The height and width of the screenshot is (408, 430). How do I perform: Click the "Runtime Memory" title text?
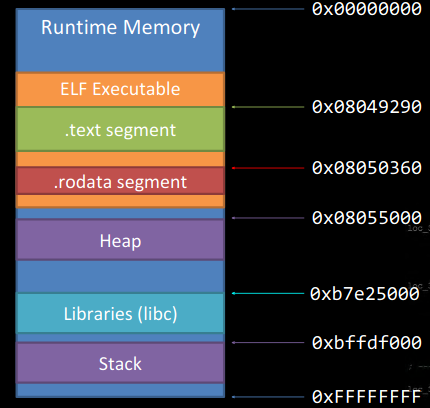pos(120,27)
